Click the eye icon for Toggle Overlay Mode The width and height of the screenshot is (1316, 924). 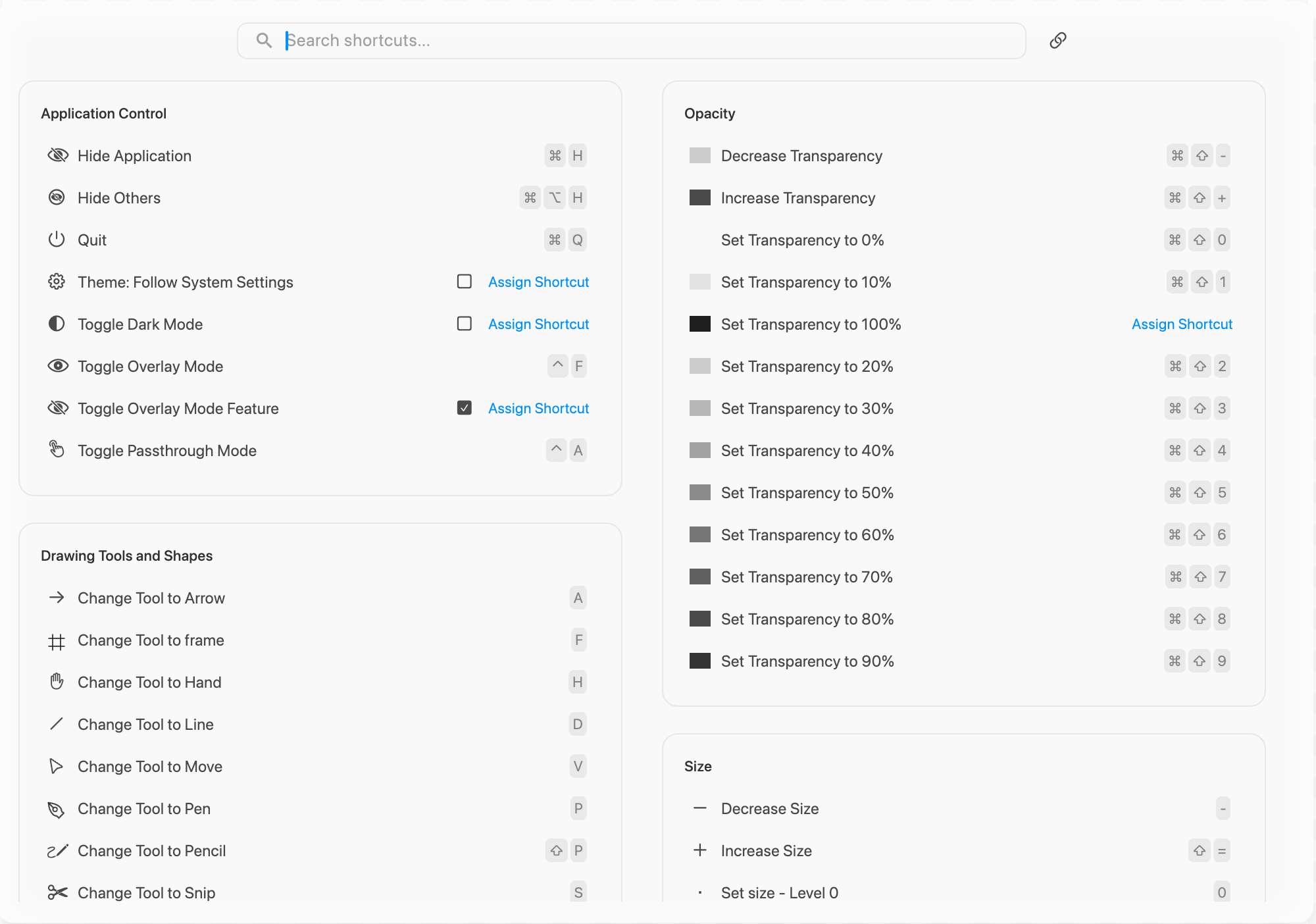58,366
